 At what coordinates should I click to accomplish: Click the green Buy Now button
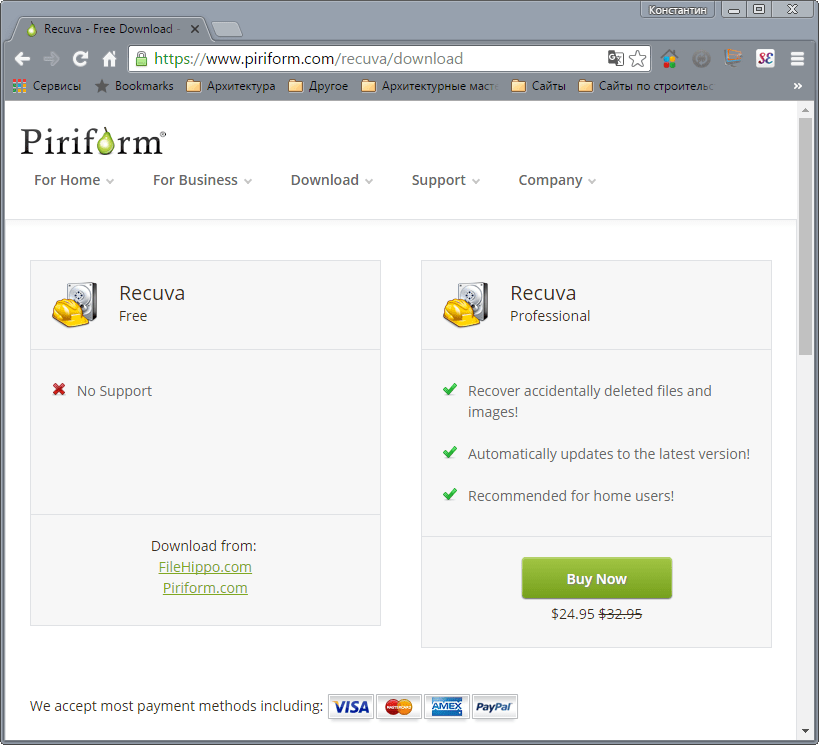coord(596,578)
